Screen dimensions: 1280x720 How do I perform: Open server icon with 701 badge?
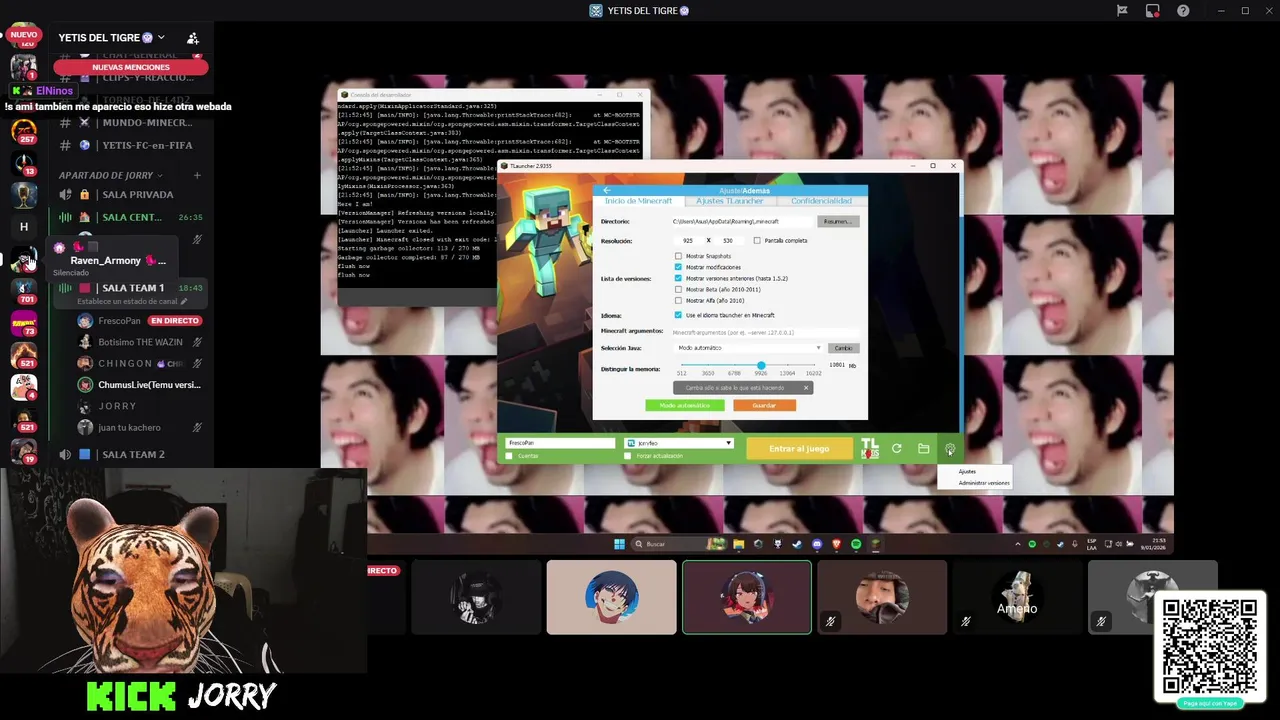[24, 291]
